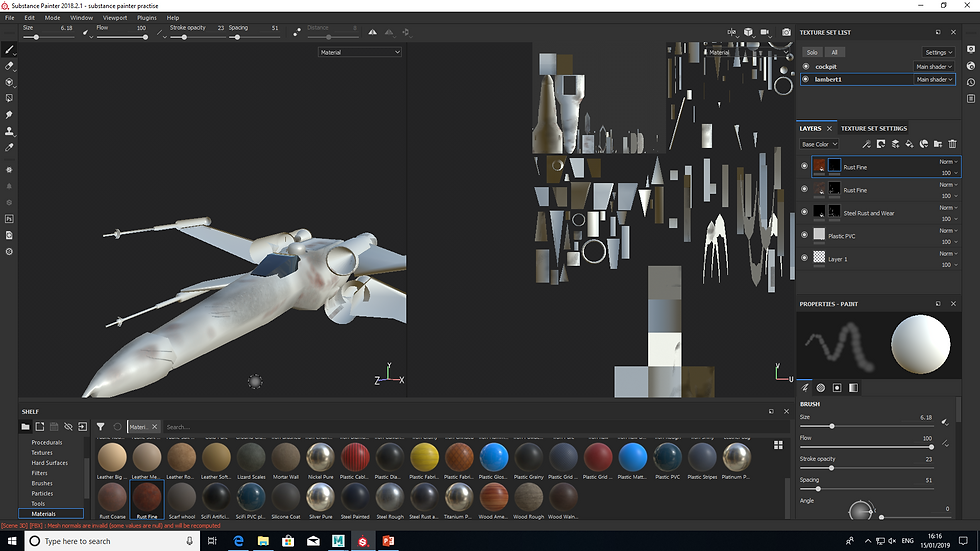Enable symmetry in the top toolbar
Viewport: 980px width, 551px height.
coord(372,32)
